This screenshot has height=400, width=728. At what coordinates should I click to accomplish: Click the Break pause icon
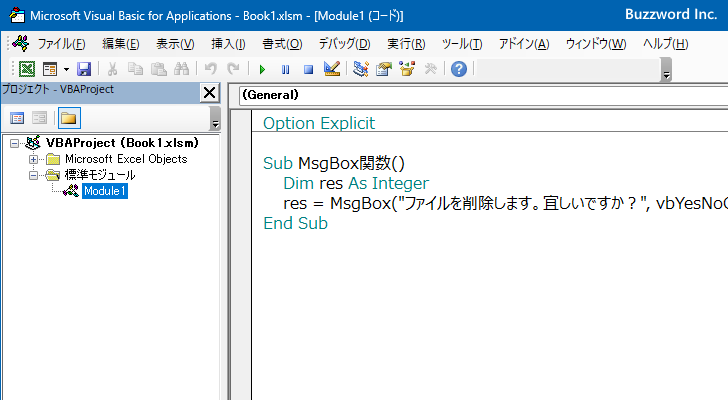pyautogui.click(x=285, y=69)
